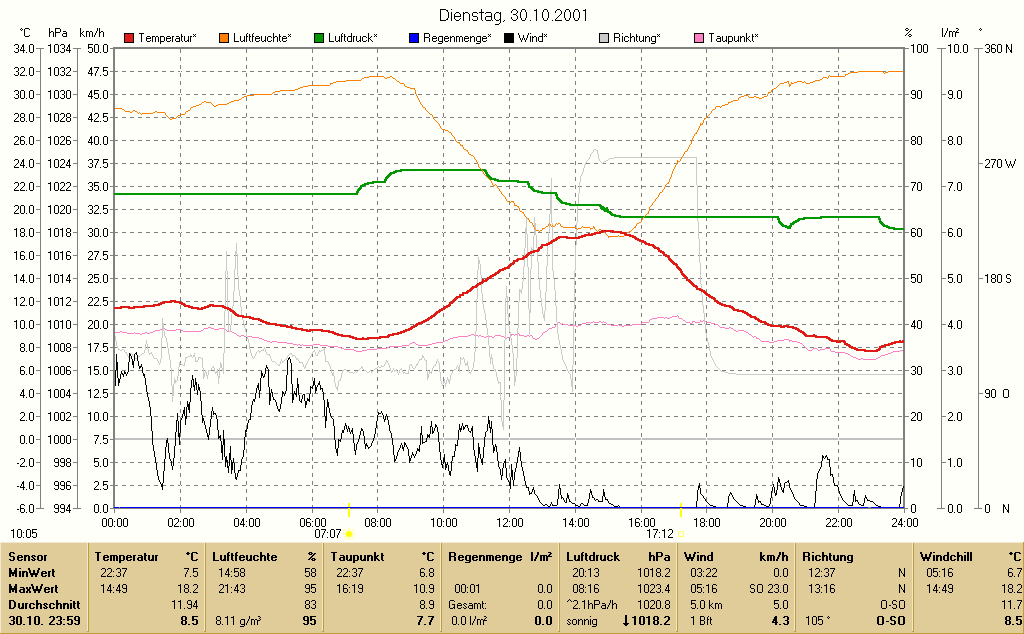Image resolution: width=1024 pixels, height=634 pixels.
Task: Click the Windchill column header
Action: [946, 557]
